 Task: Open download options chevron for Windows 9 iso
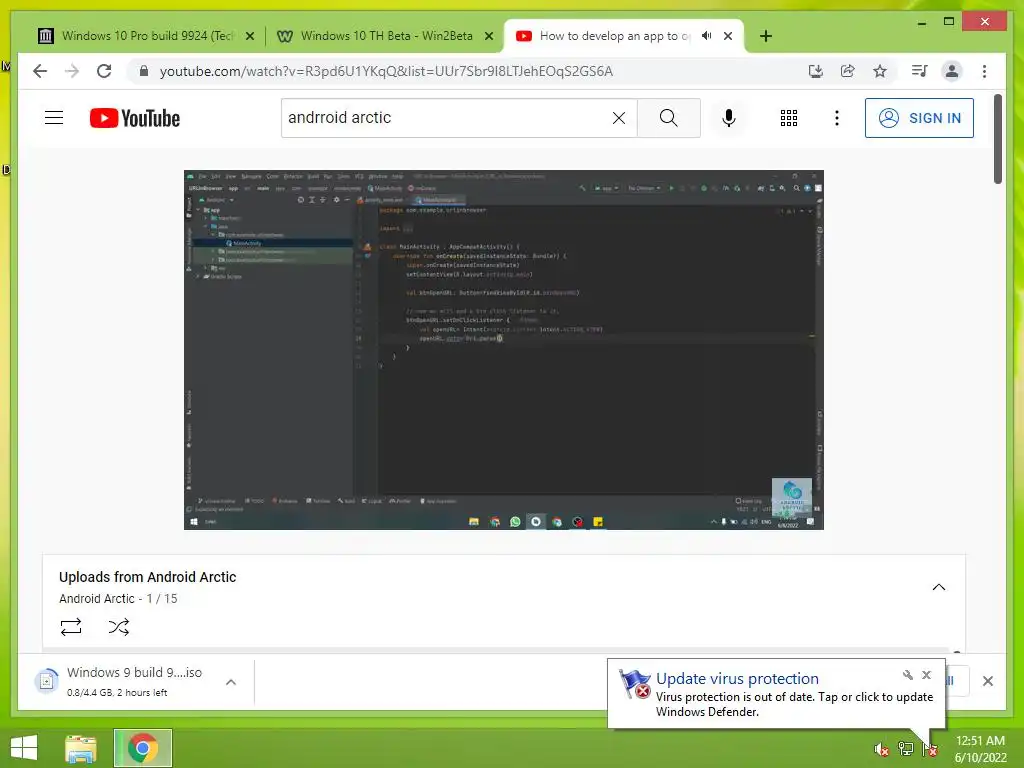[x=231, y=682]
